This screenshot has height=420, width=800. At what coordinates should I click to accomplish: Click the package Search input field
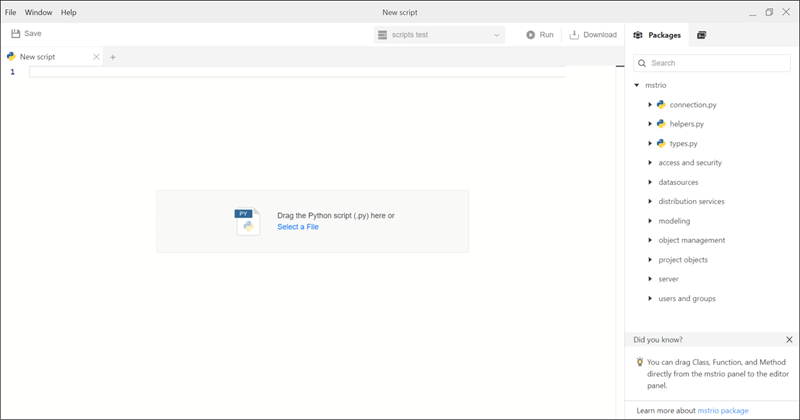click(x=717, y=63)
